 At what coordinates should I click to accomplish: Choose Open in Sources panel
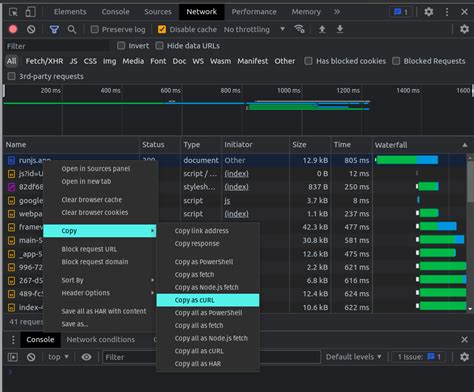tap(100, 169)
